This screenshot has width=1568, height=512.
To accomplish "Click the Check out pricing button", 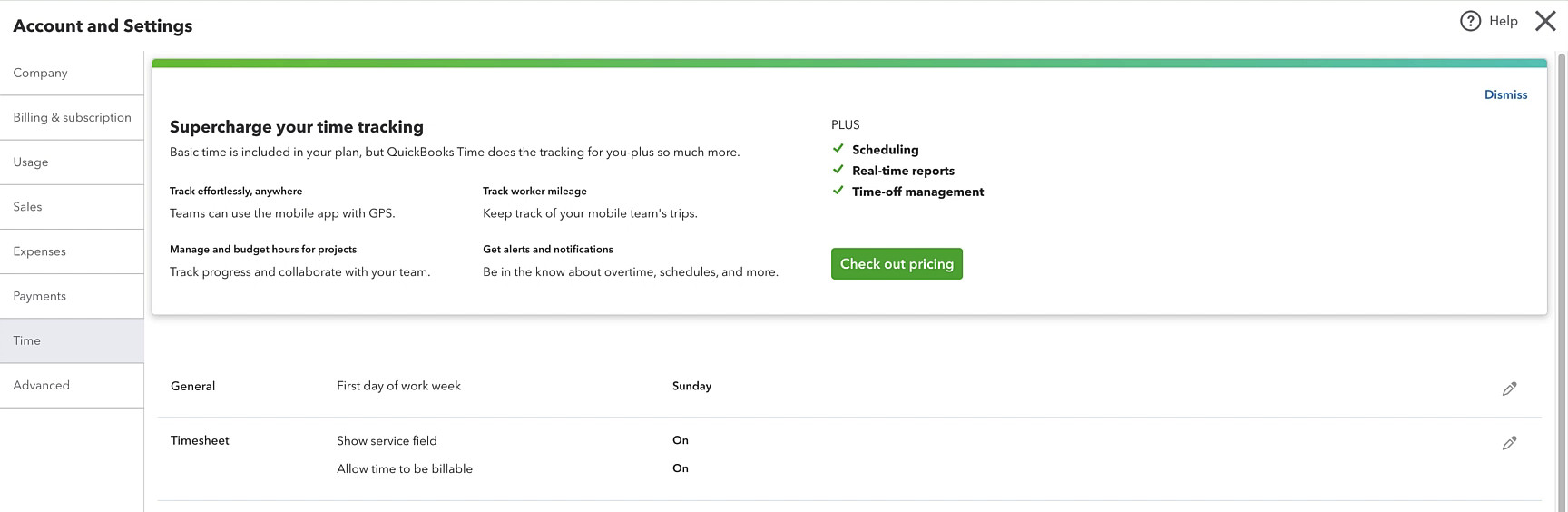I will pos(897,263).
